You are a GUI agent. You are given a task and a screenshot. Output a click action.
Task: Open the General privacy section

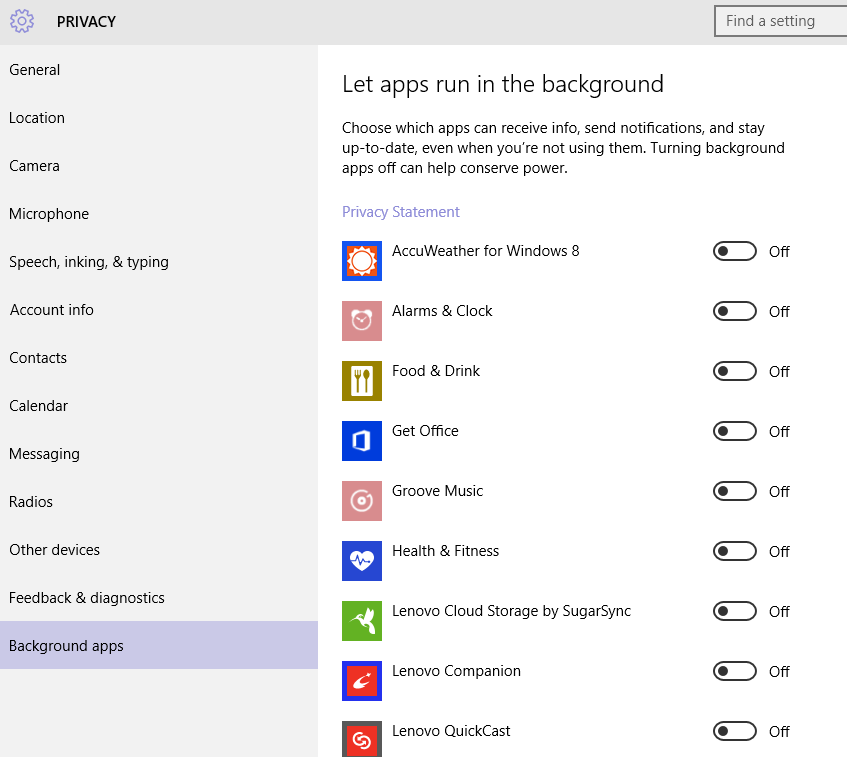(x=159, y=70)
